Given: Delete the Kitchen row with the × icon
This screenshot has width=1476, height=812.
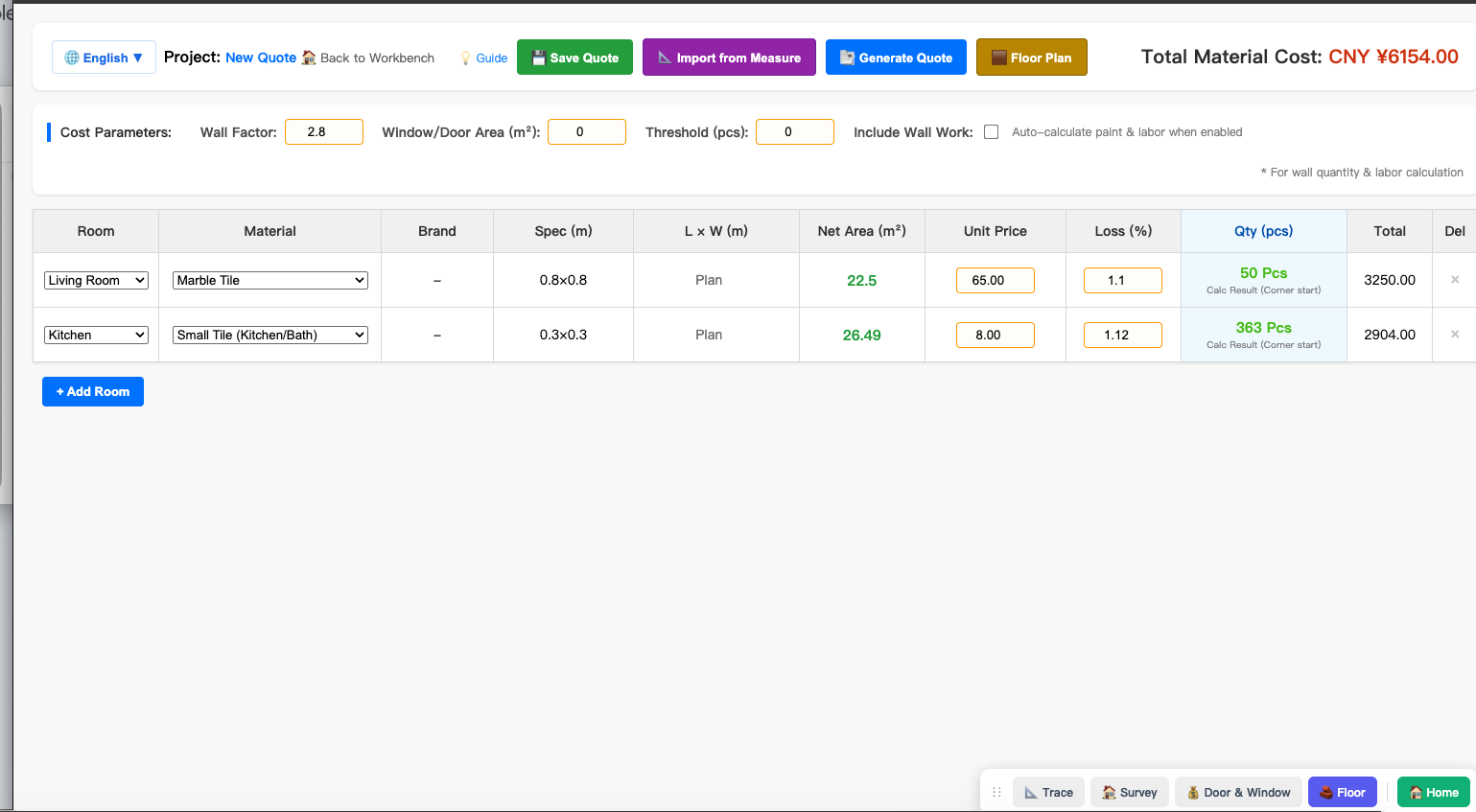Looking at the screenshot, I should click(x=1455, y=335).
